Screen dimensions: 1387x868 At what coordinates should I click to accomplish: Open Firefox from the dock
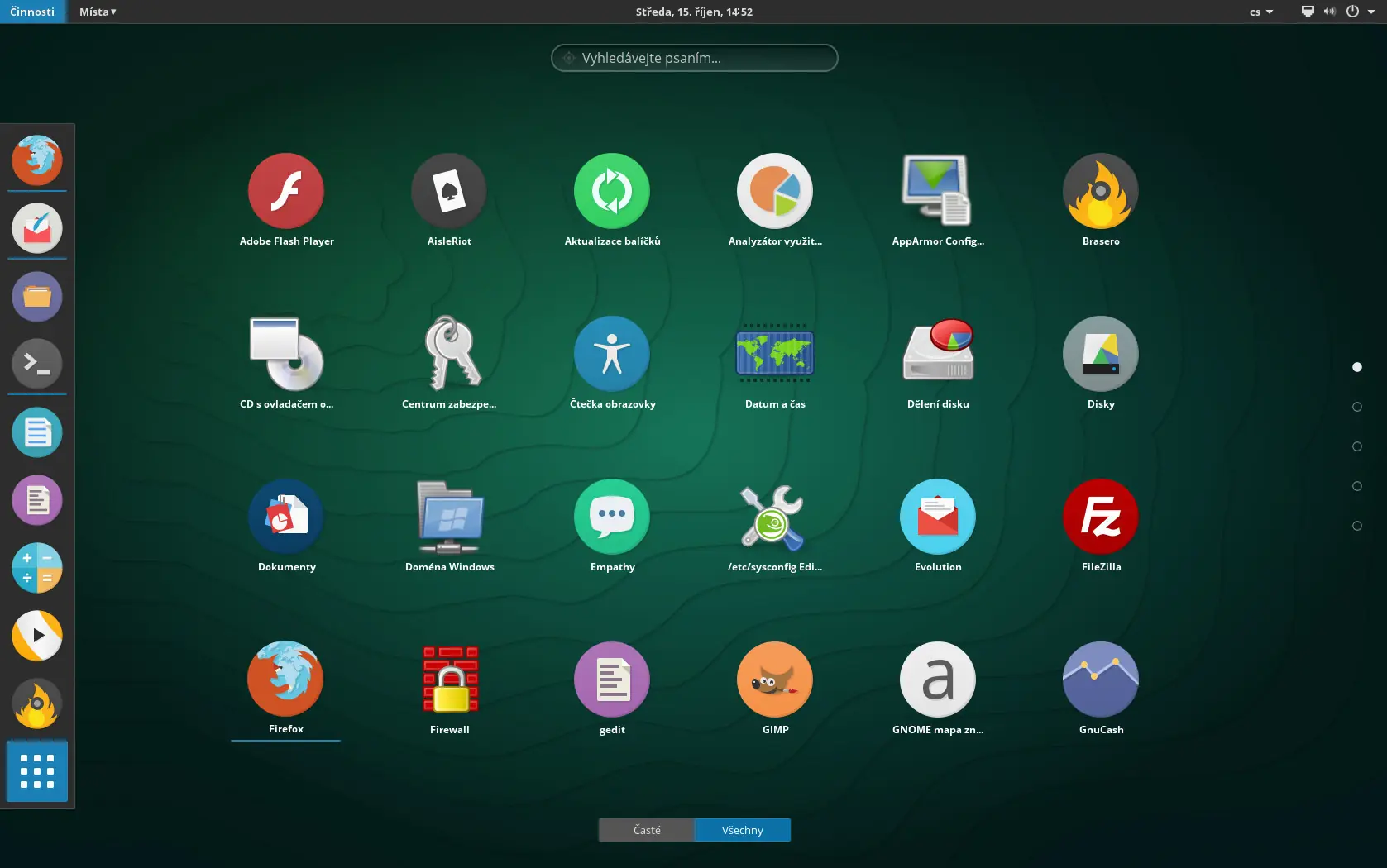tap(37, 160)
